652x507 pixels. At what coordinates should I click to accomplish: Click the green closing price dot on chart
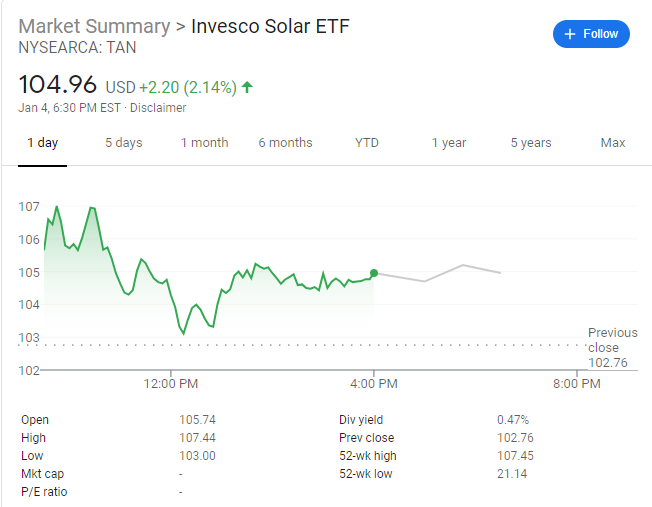(x=374, y=273)
